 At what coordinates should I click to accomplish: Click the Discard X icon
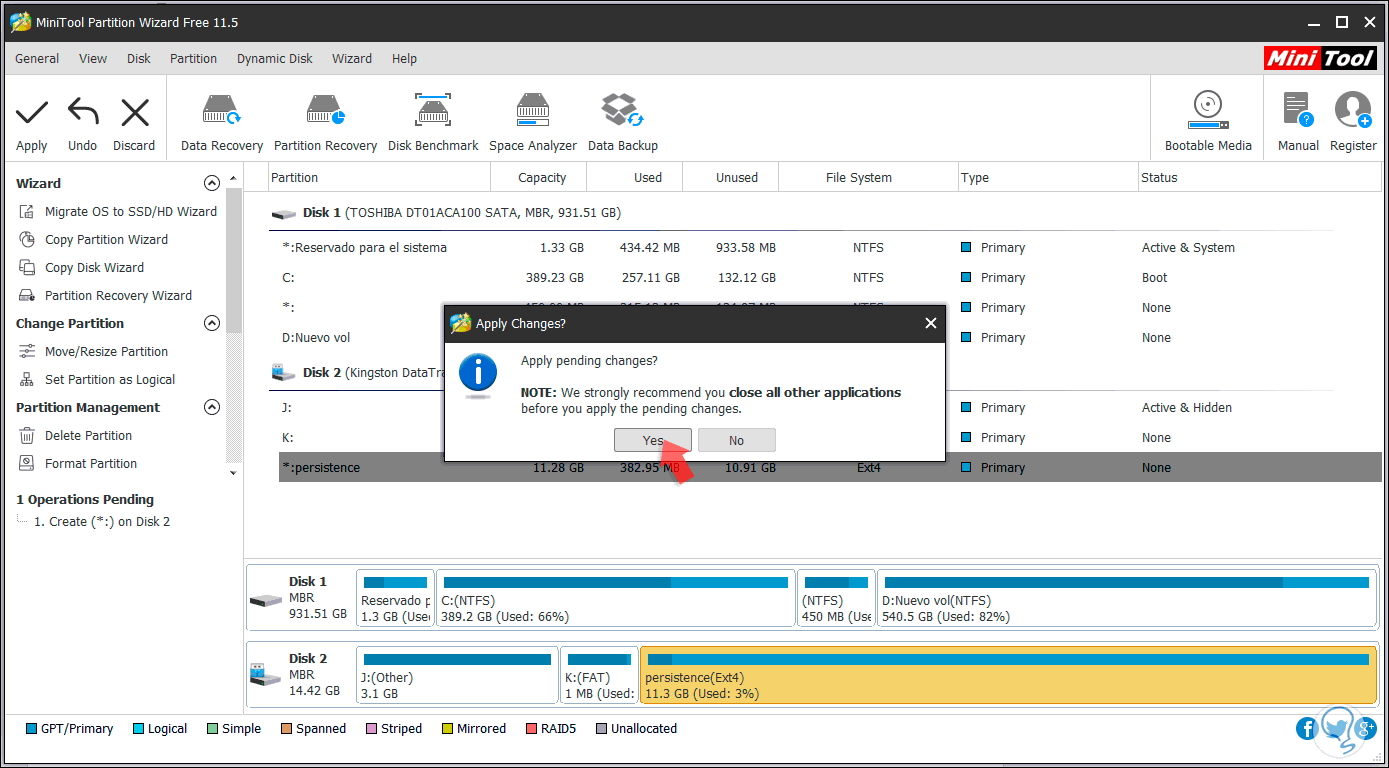(x=134, y=112)
